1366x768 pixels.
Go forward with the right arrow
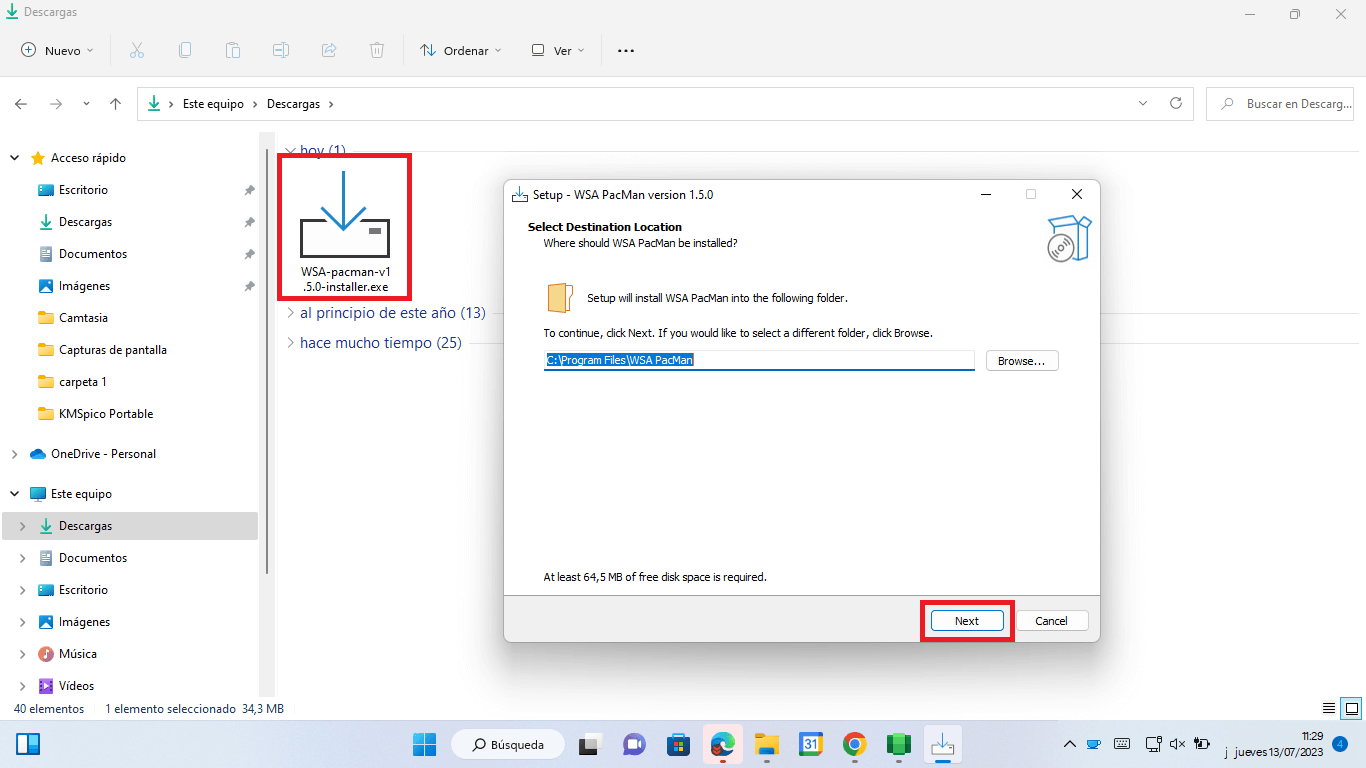pos(56,104)
